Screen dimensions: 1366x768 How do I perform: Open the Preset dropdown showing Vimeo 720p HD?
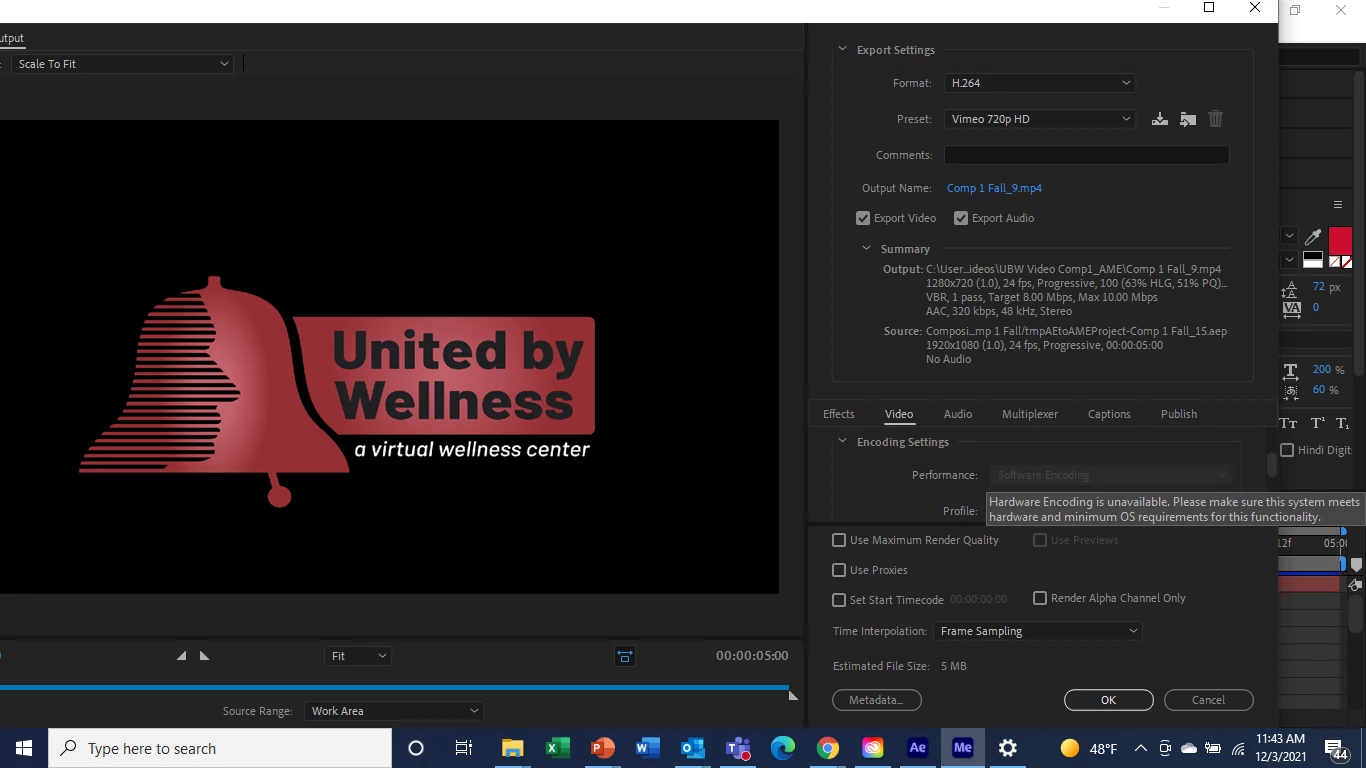1039,119
